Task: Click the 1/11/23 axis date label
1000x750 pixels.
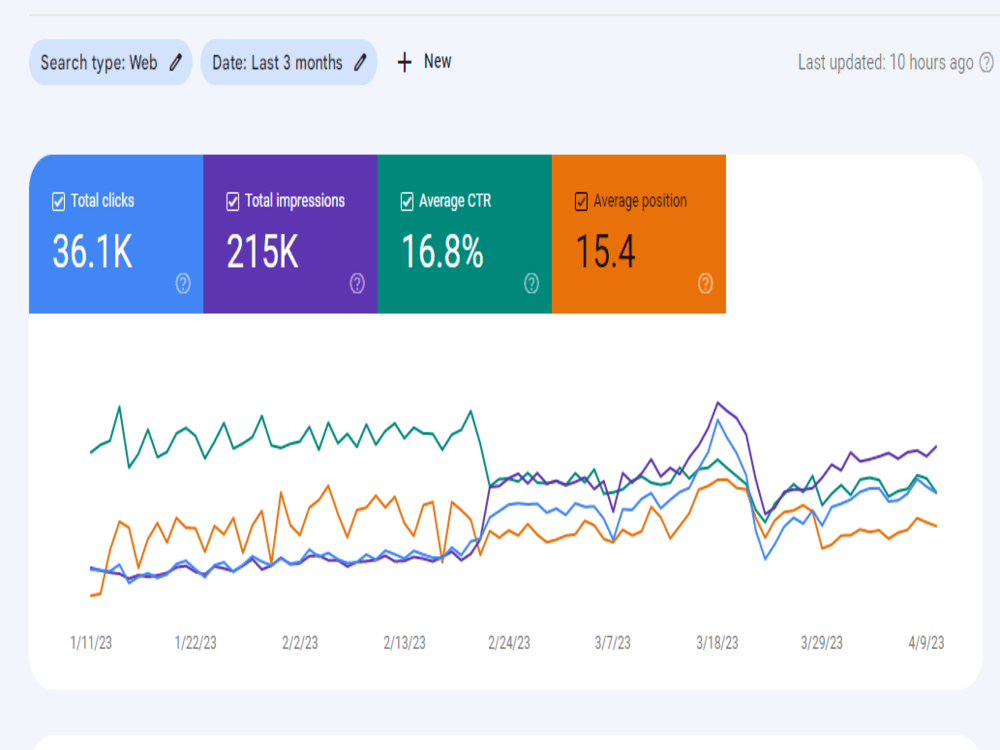Action: tap(91, 643)
